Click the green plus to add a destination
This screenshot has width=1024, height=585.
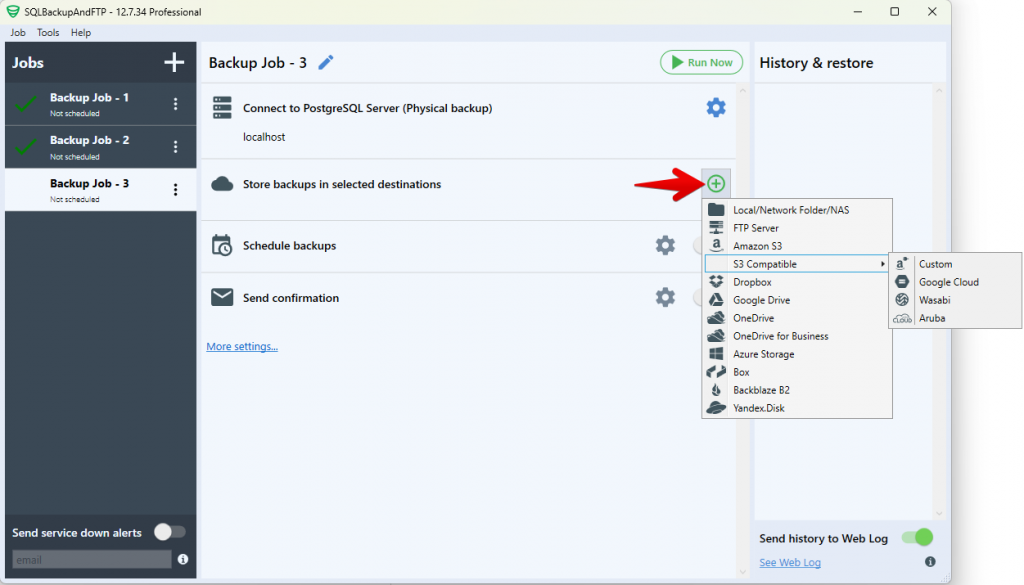[716, 183]
